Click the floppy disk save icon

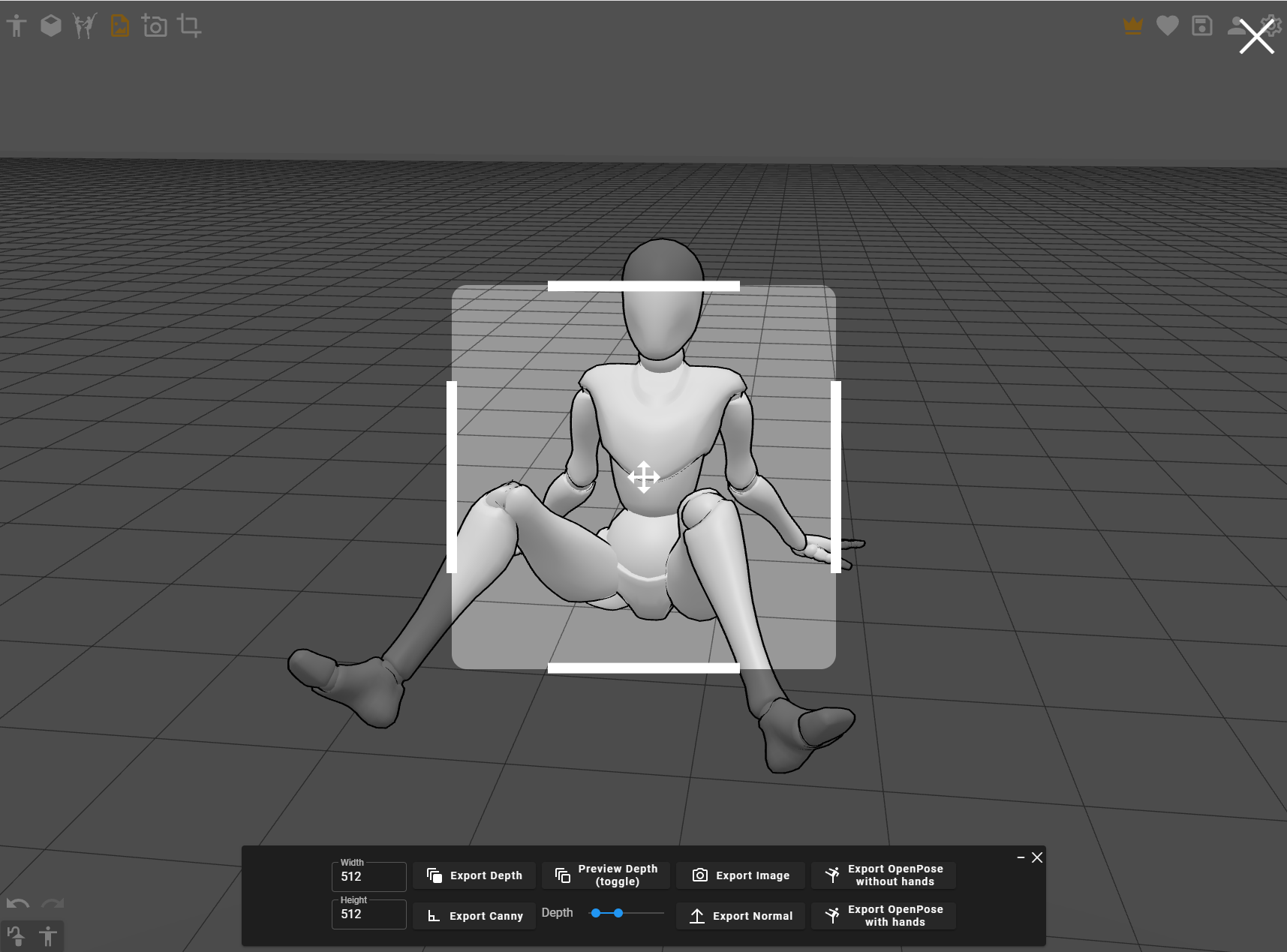[1201, 26]
